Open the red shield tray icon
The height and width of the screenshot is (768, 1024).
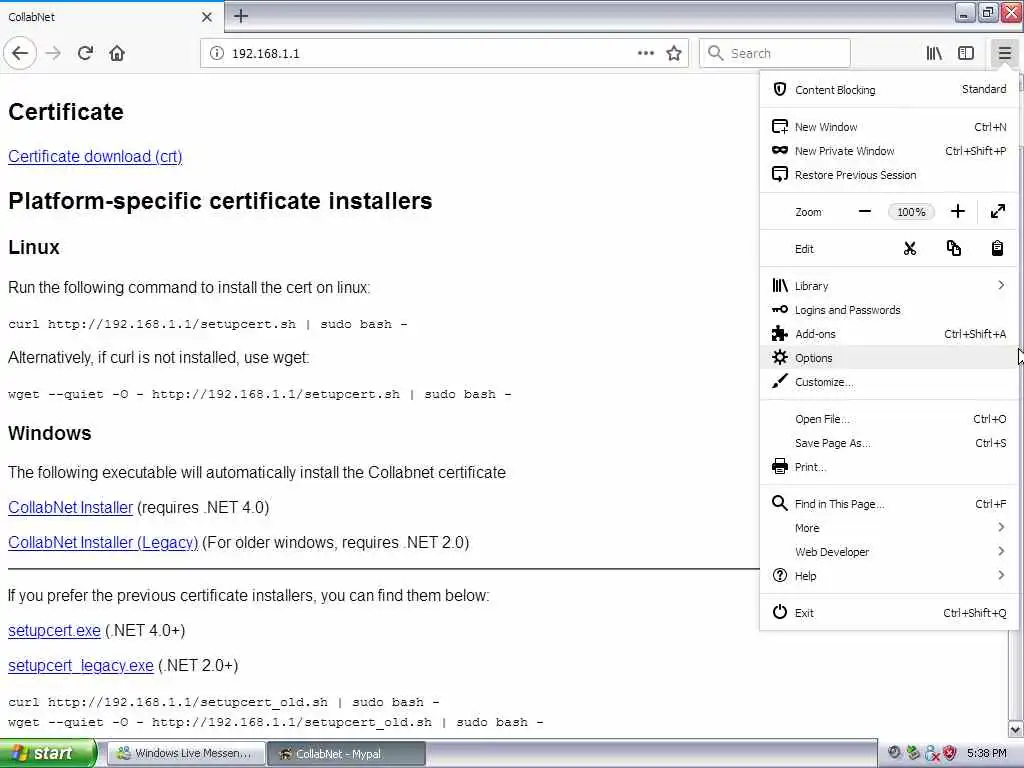click(x=950, y=753)
